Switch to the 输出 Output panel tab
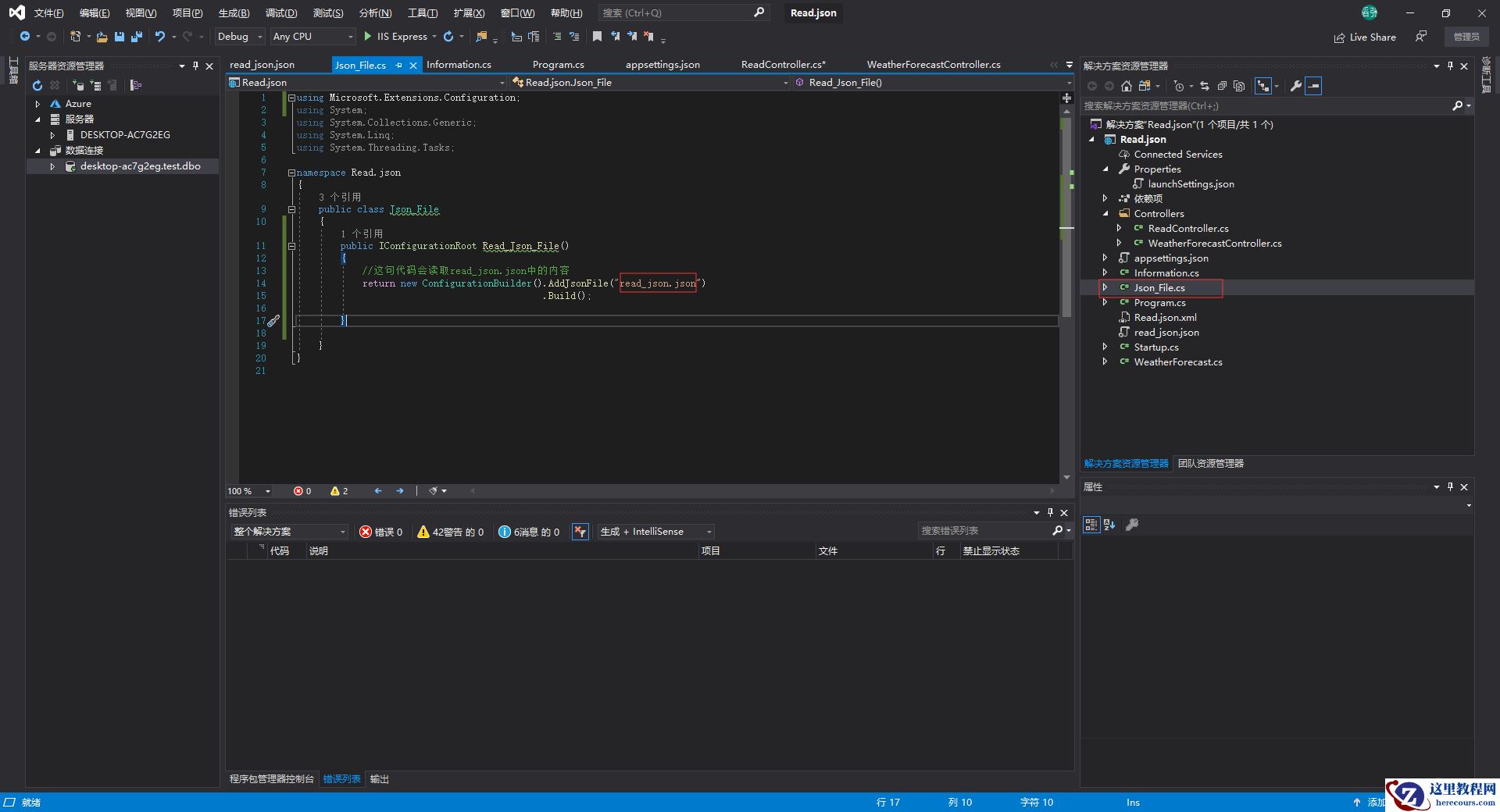This screenshot has width=1500, height=812. tap(379, 779)
